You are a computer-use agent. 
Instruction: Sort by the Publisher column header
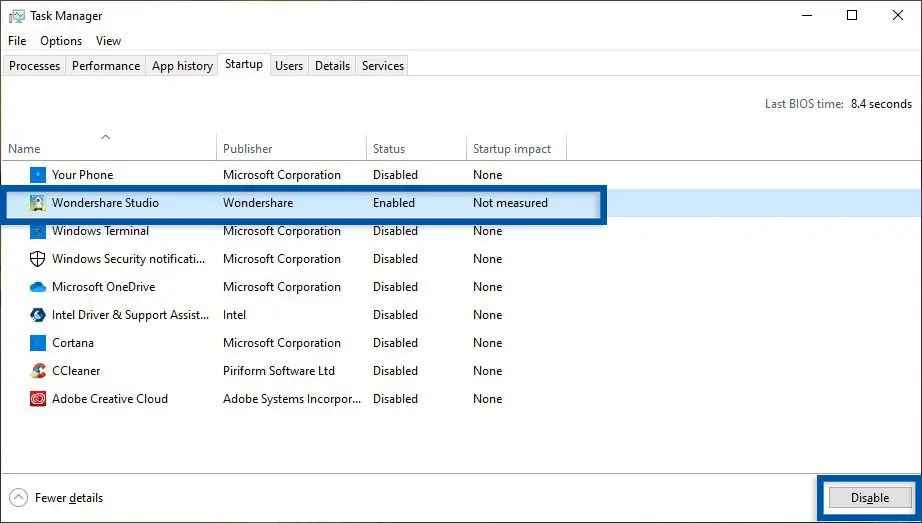click(248, 149)
